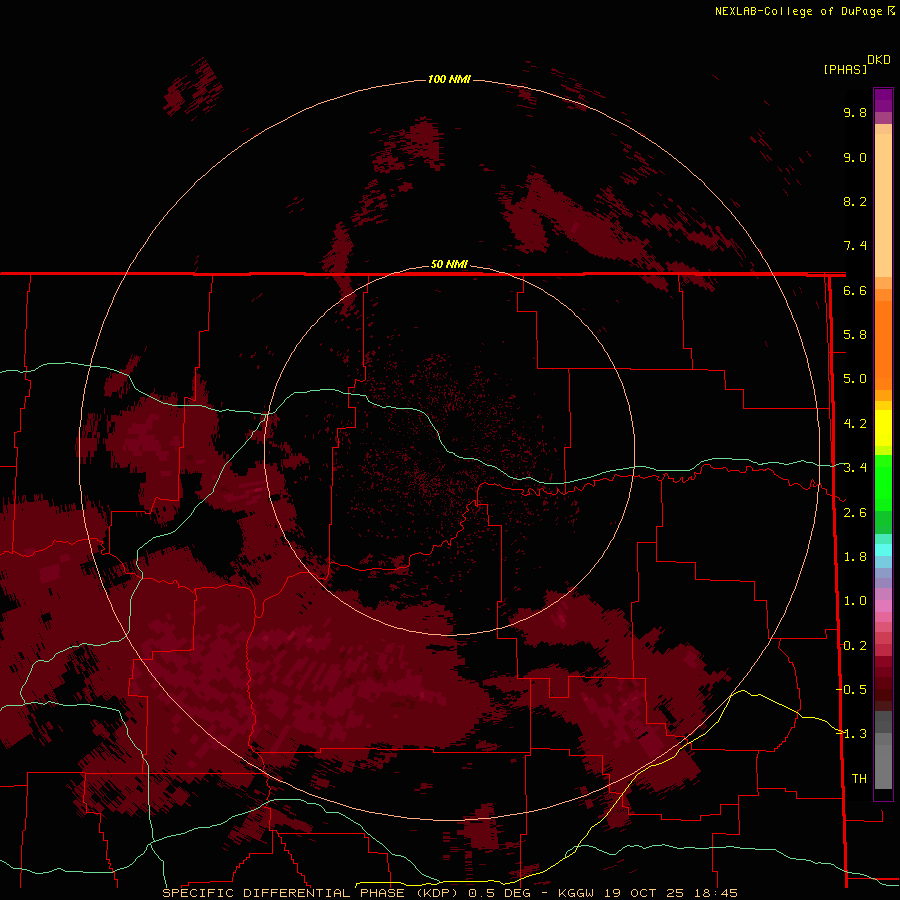Click the 5.0 legend value
This screenshot has height=900, width=900.
[x=855, y=379]
